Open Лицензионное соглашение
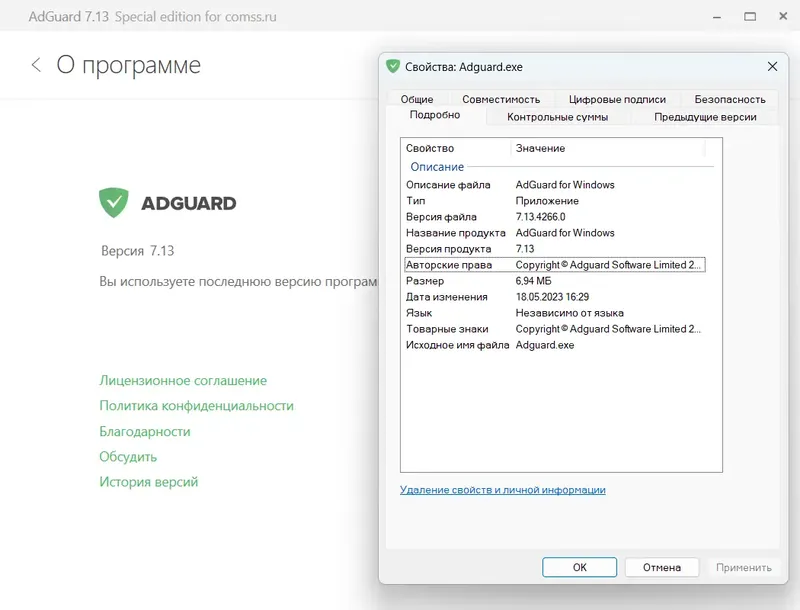This screenshot has width=800, height=610. [182, 381]
